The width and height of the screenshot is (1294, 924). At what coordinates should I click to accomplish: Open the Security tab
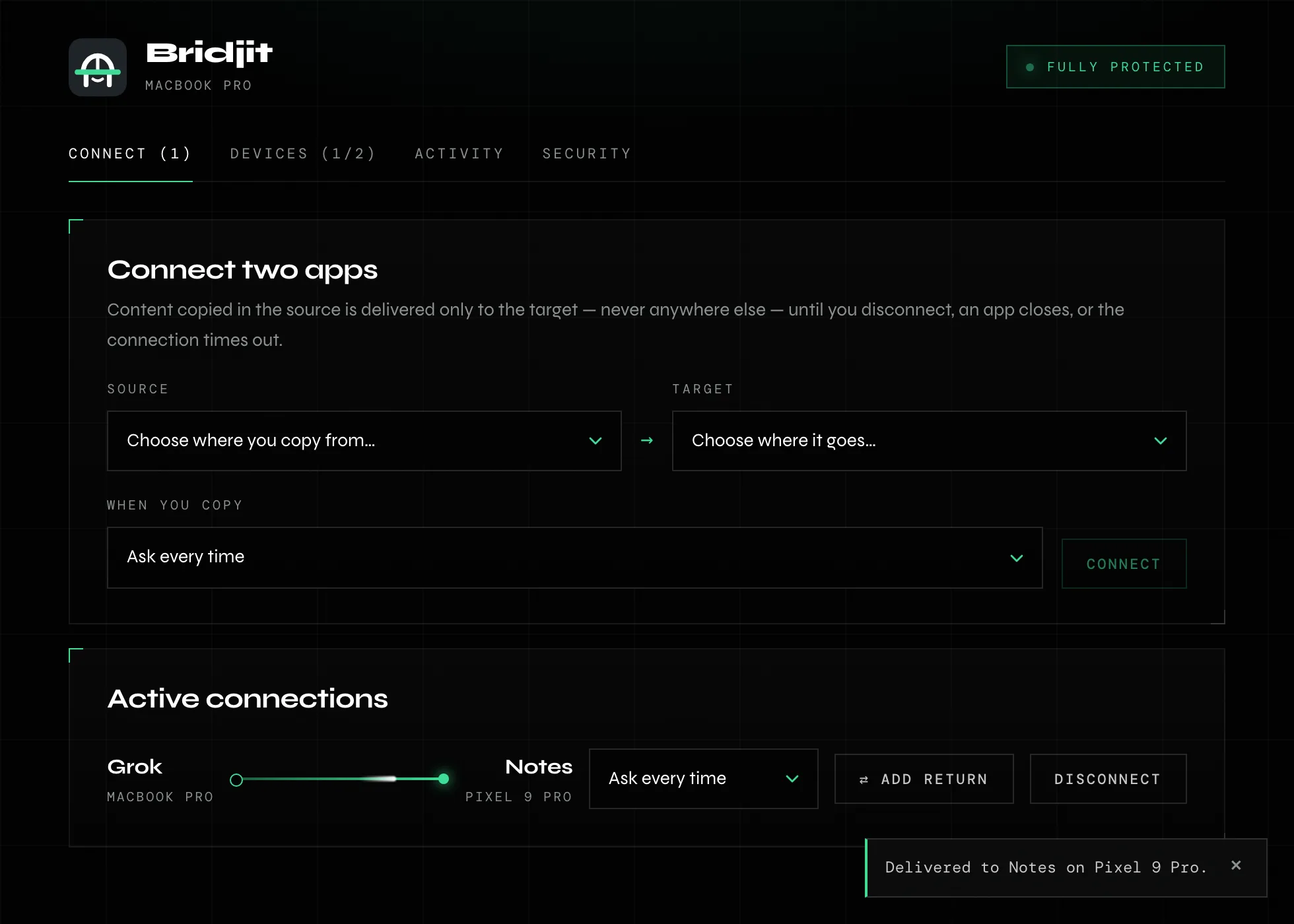[x=587, y=154]
